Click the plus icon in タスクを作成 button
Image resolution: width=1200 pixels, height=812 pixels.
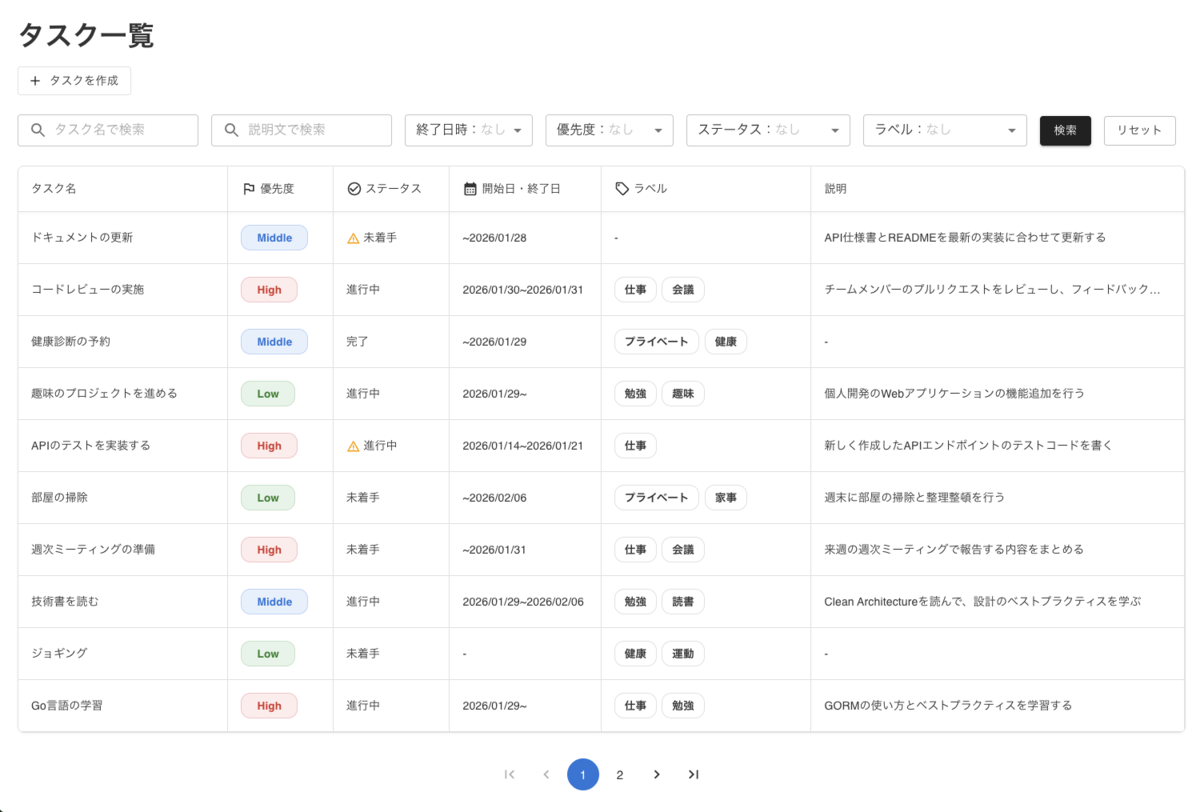[x=36, y=81]
